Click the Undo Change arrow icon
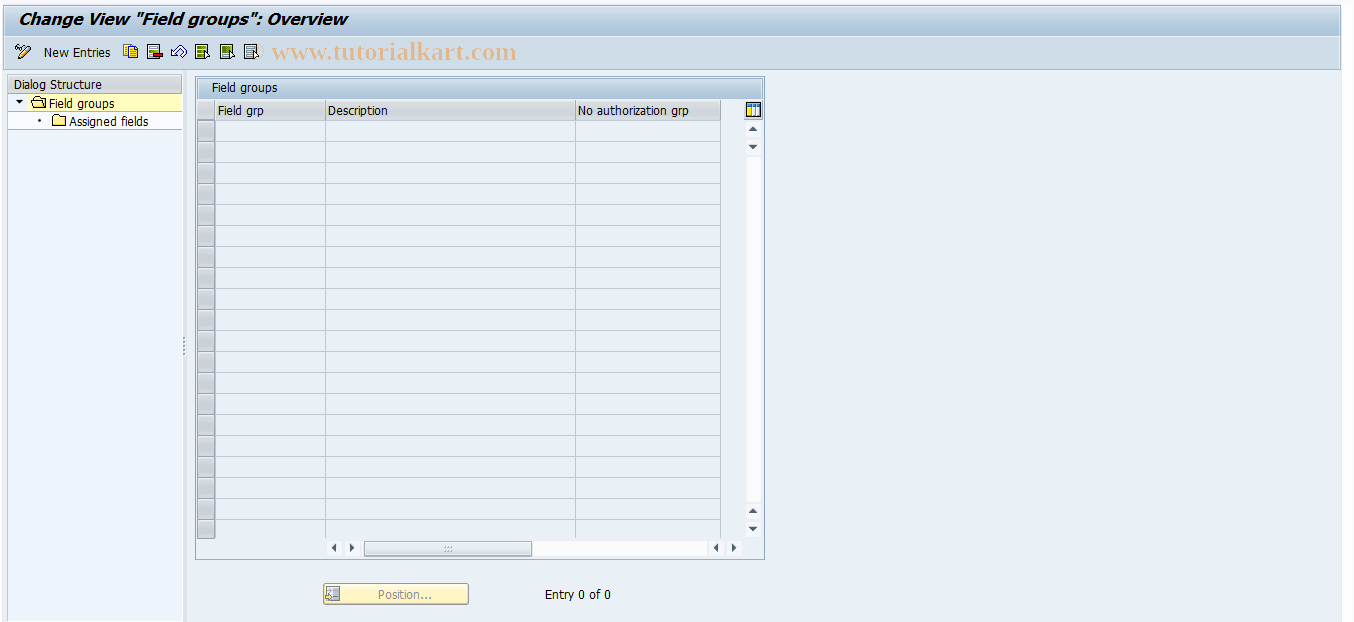The width and height of the screenshot is (1354, 622). [x=179, y=52]
